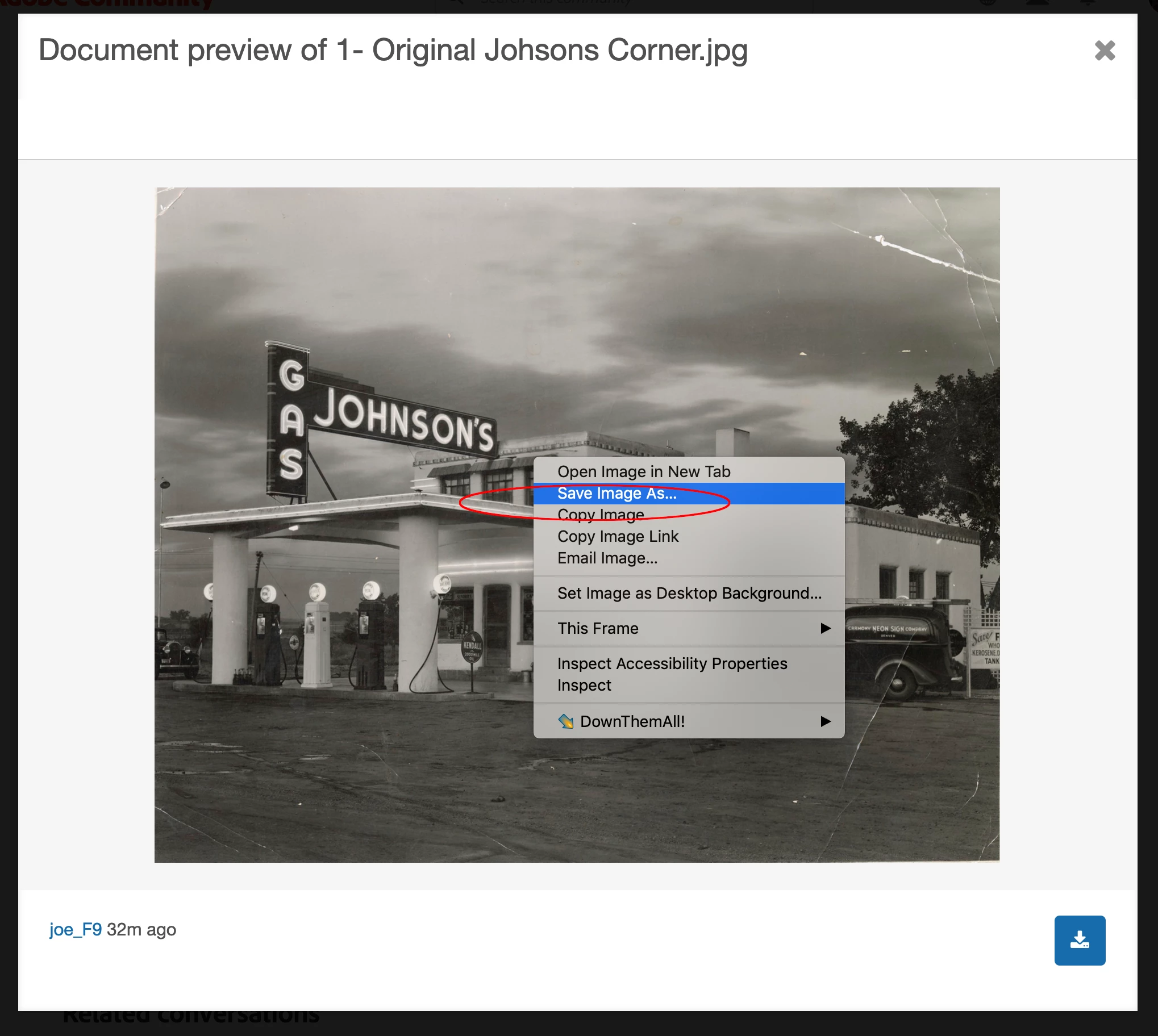The height and width of the screenshot is (1036, 1158).
Task: Click the DownThemAll! extension icon
Action: pos(565,721)
